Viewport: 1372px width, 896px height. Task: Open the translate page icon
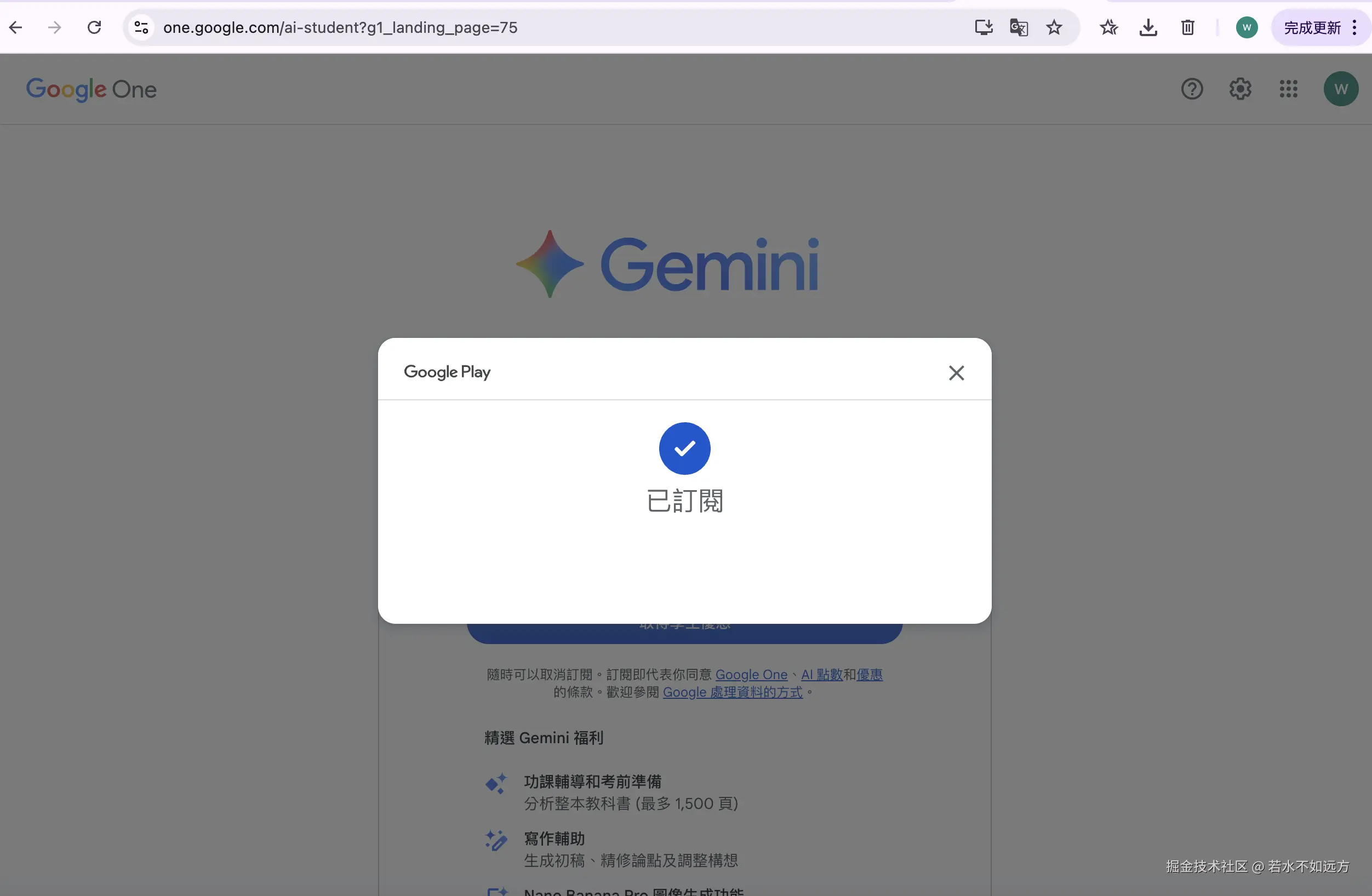coord(1019,27)
